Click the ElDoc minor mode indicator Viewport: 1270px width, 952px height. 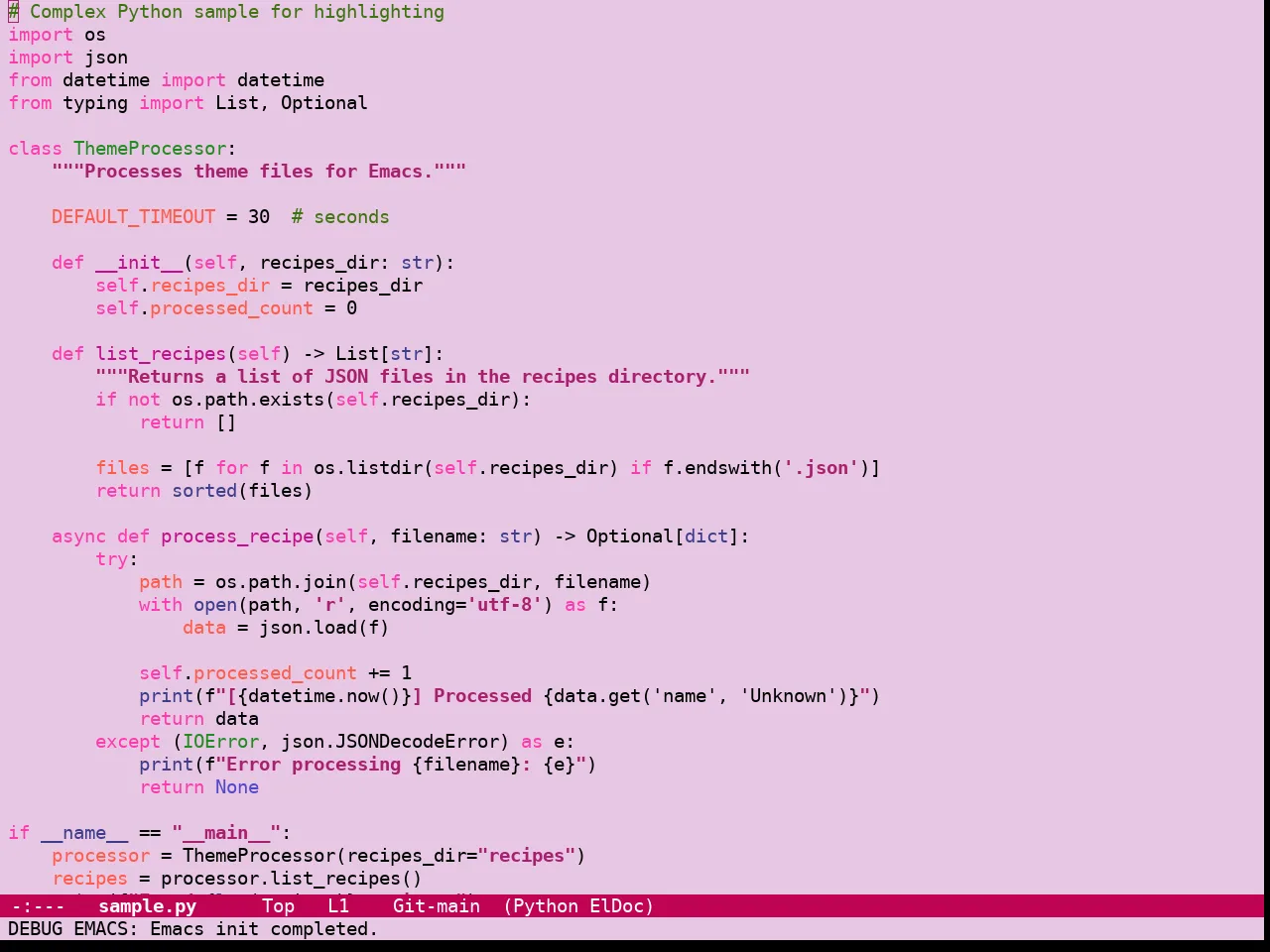(616, 905)
